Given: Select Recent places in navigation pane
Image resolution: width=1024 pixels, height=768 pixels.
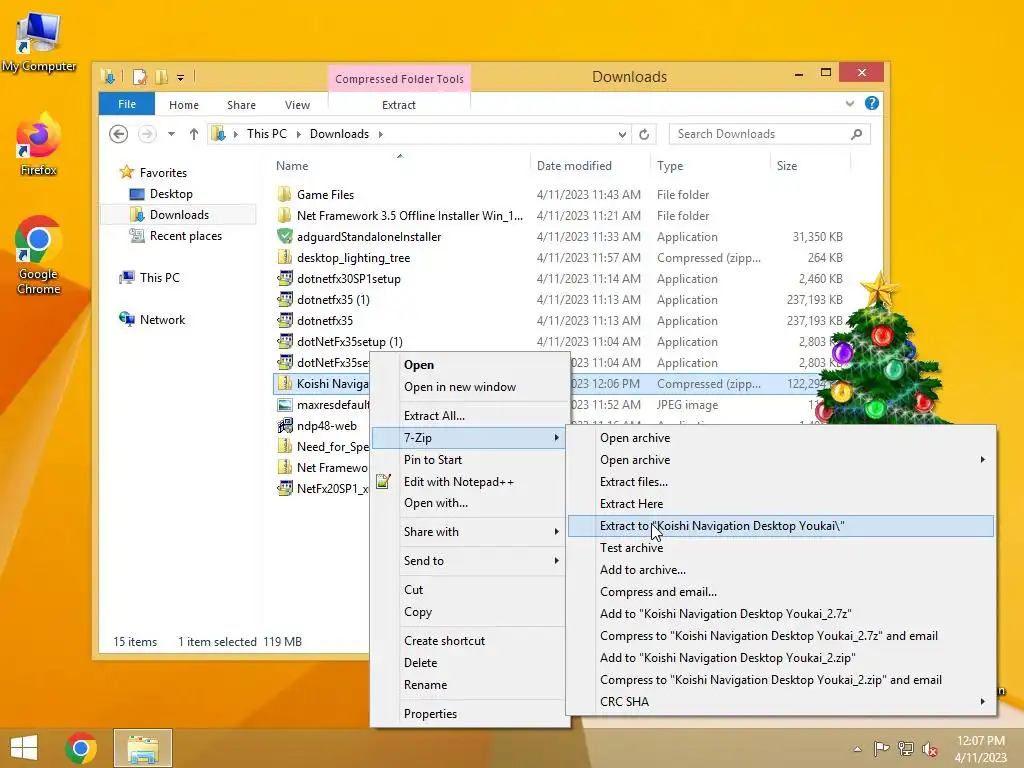Looking at the screenshot, I should (x=185, y=236).
